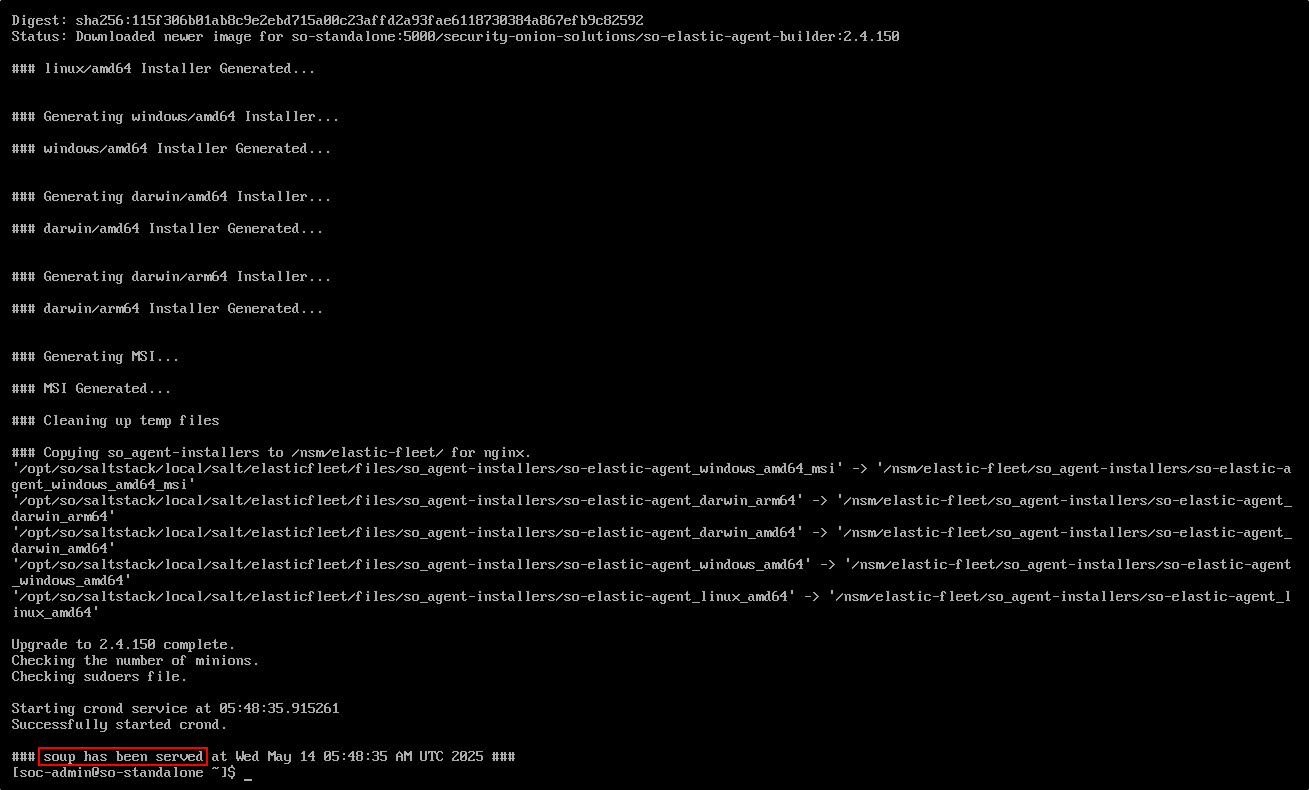1309x790 pixels.
Task: Click the "linux/amd64 Installer Generated" line
Action: [x=163, y=69]
